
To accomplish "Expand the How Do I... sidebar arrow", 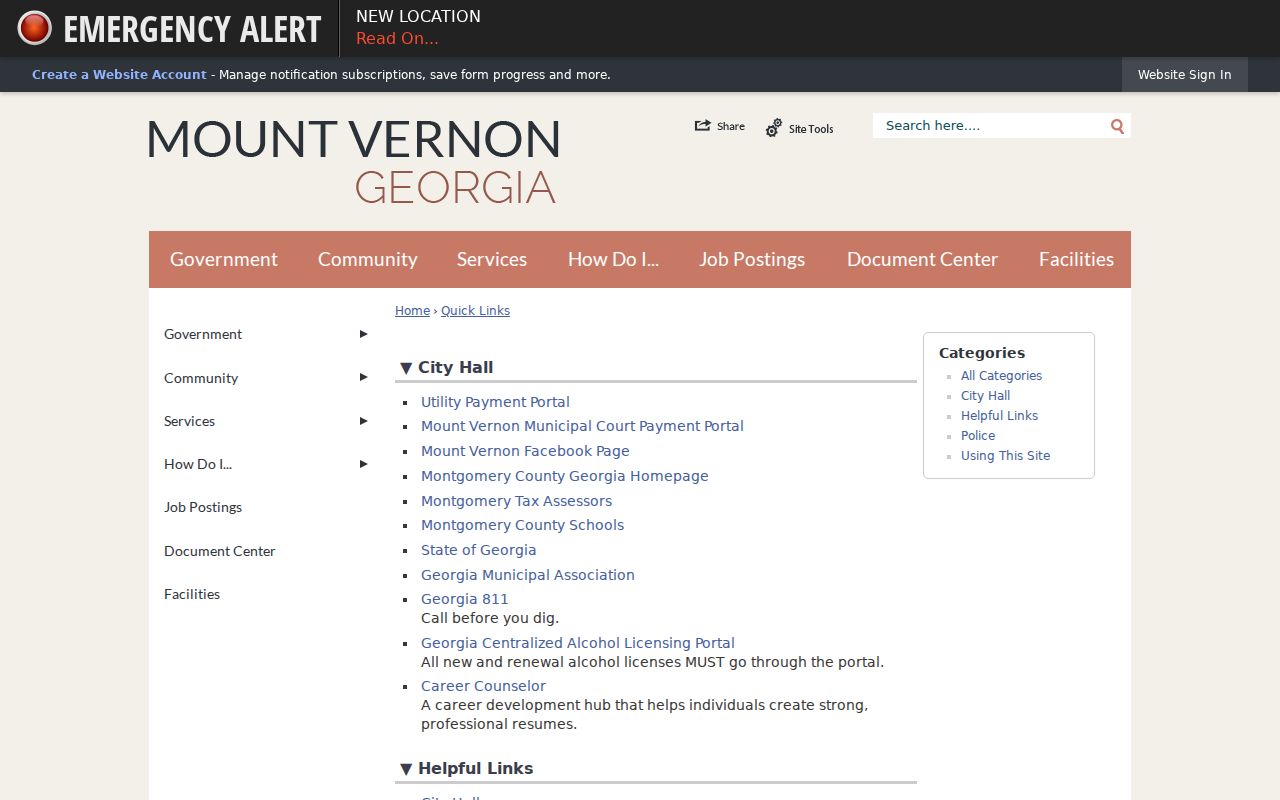I will [364, 464].
